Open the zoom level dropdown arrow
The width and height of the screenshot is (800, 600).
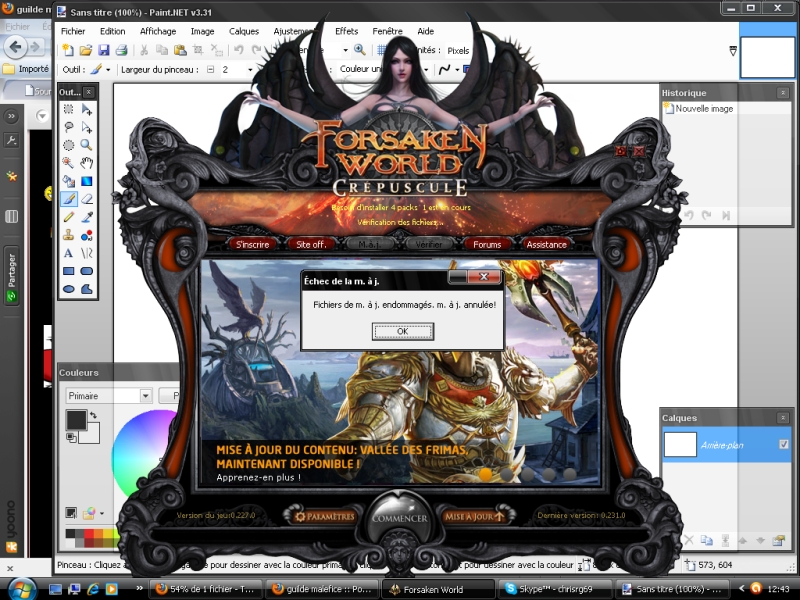(x=345, y=50)
